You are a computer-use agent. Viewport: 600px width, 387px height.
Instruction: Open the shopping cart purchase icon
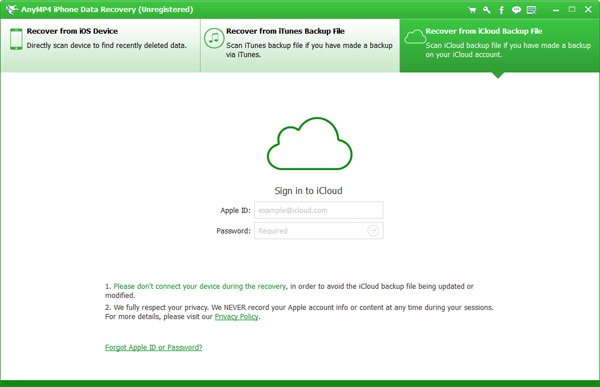coord(472,10)
